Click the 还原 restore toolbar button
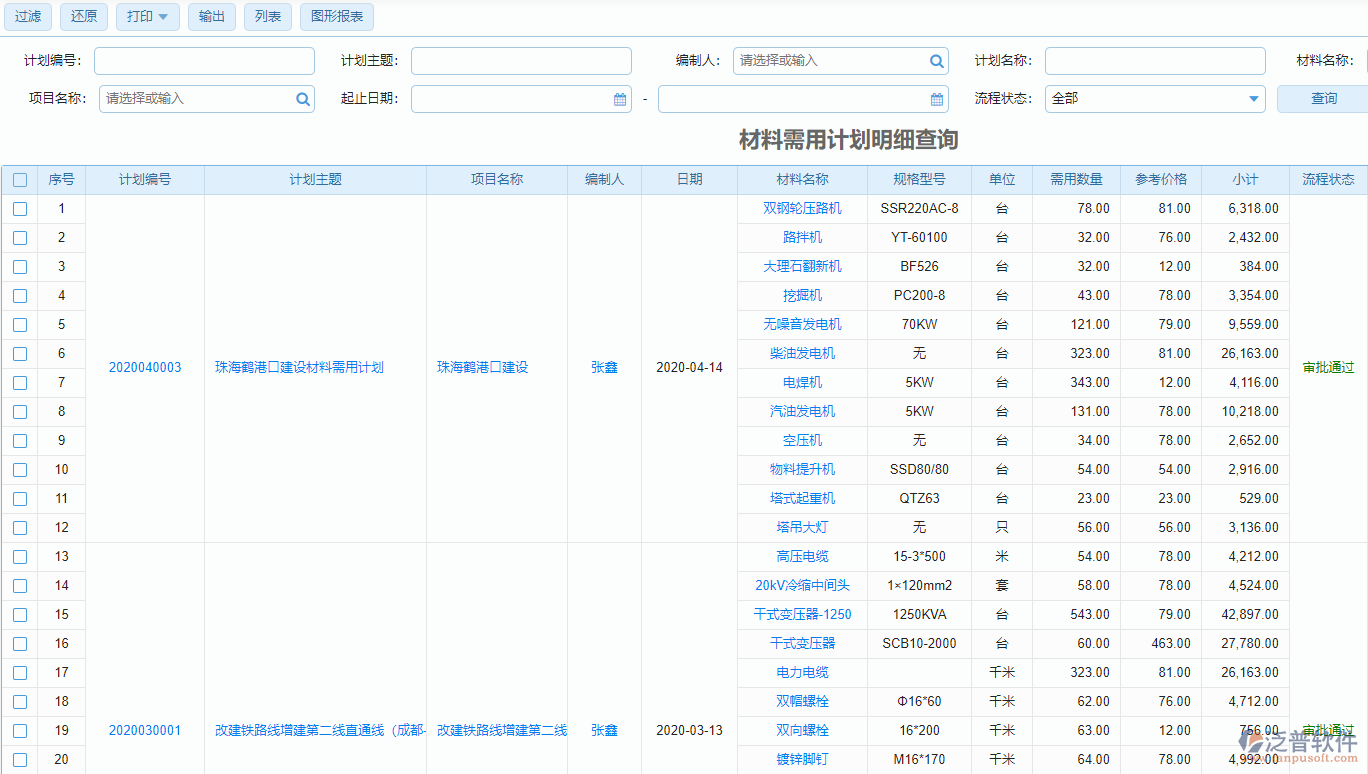Image resolution: width=1368 pixels, height=774 pixels. [x=83, y=17]
